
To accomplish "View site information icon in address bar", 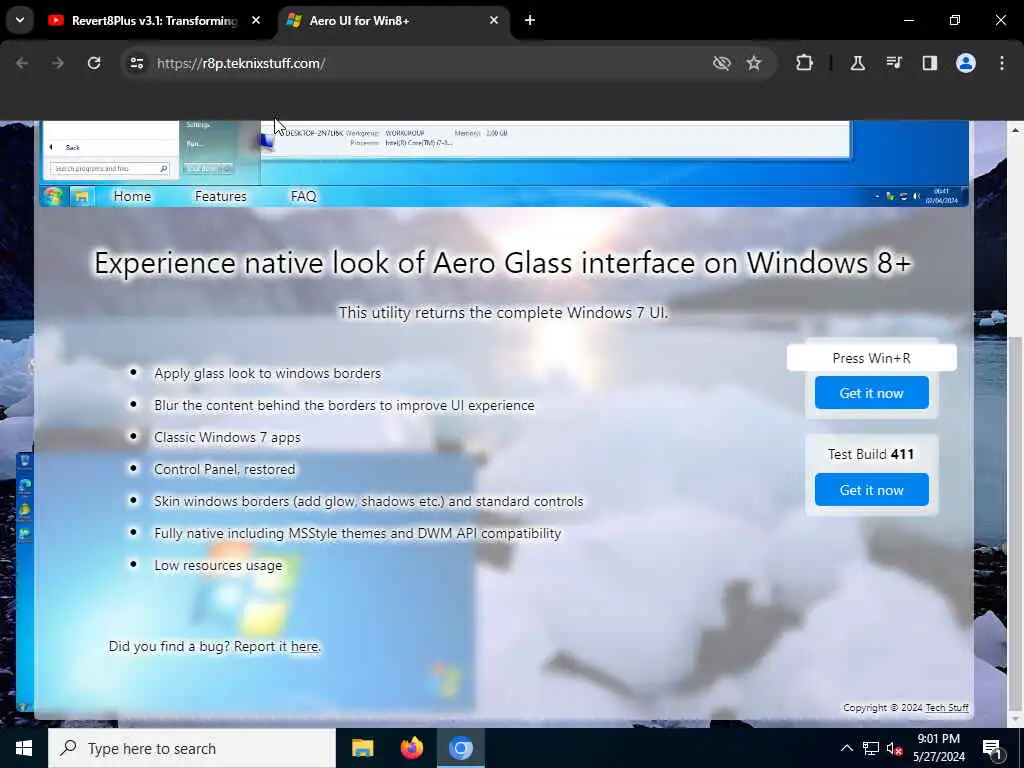I will tap(136, 63).
